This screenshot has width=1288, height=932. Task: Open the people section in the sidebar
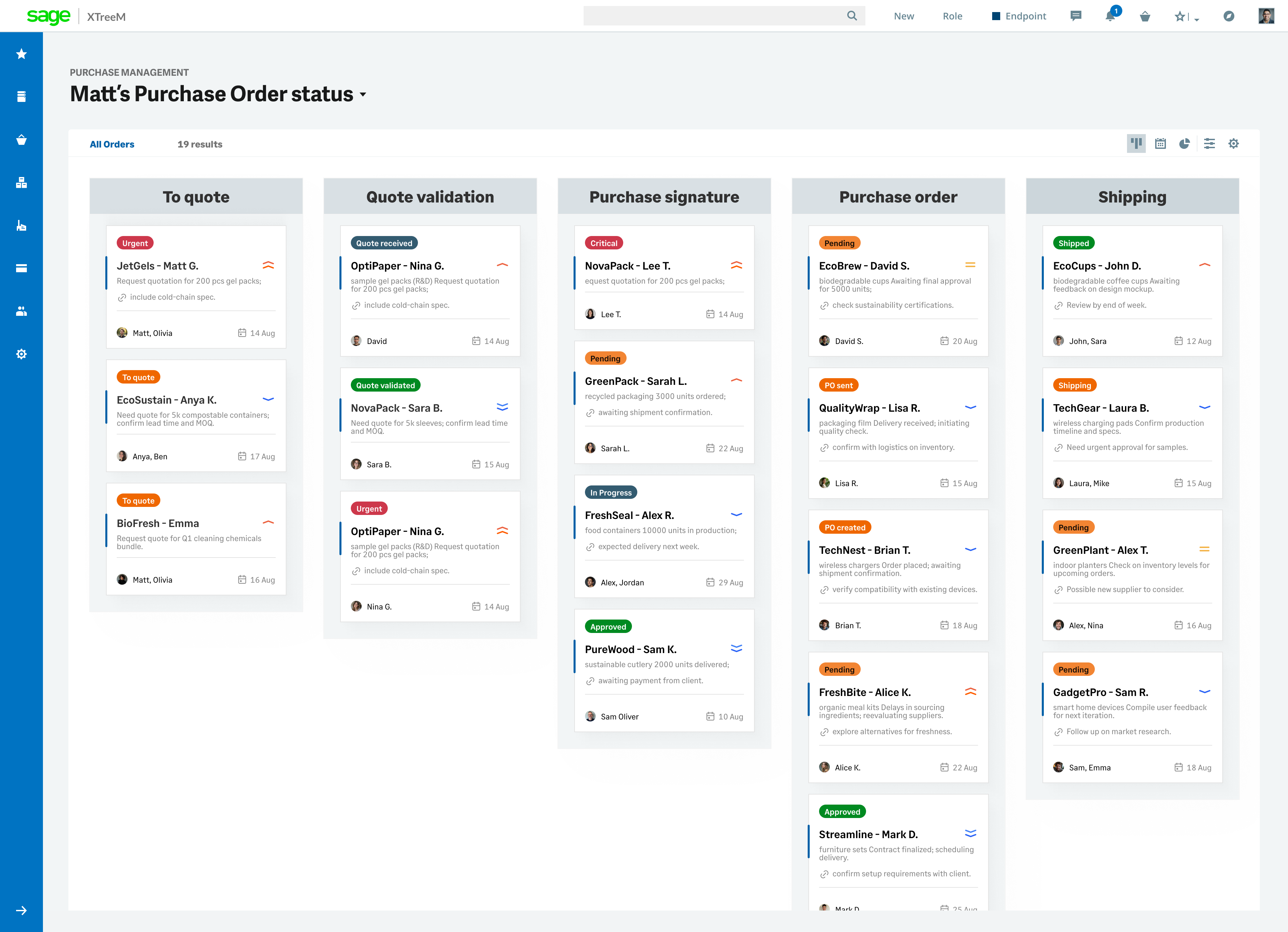click(x=21, y=310)
